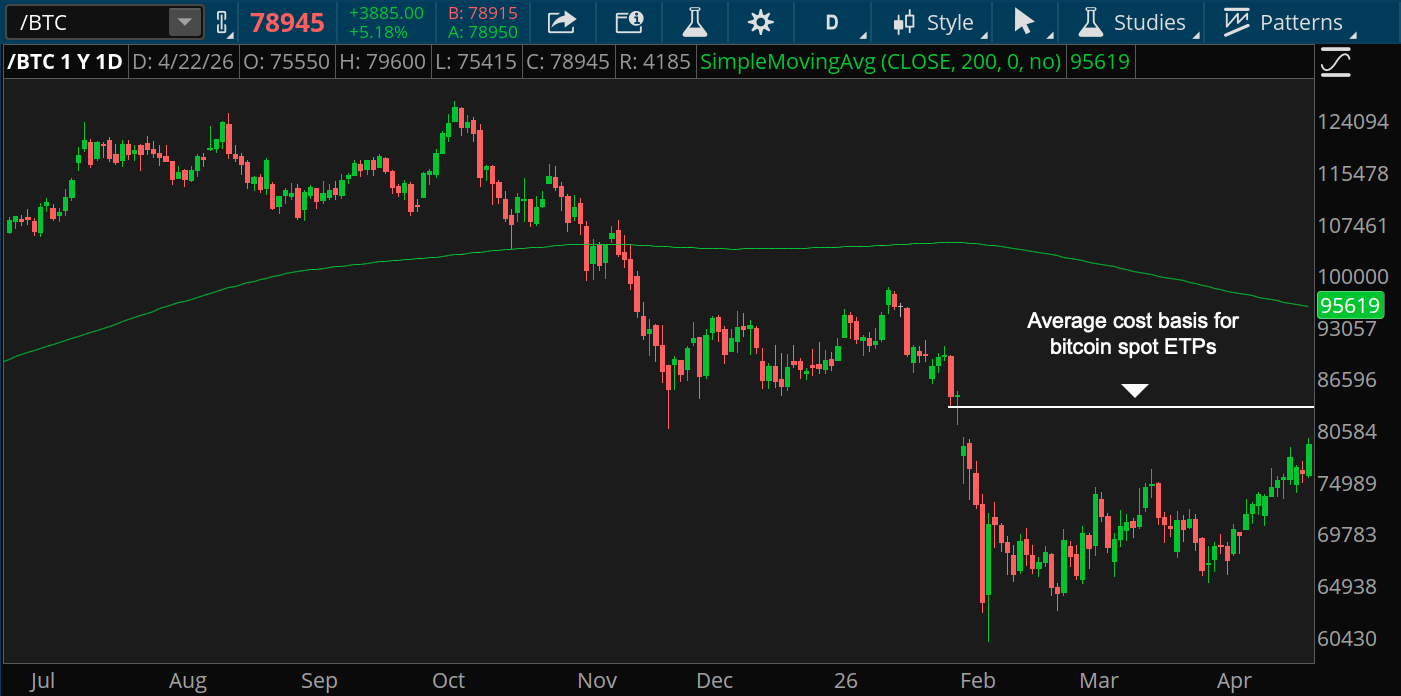Click the SimpleMovingAvg study label
The height and width of the screenshot is (696, 1401).
point(880,62)
